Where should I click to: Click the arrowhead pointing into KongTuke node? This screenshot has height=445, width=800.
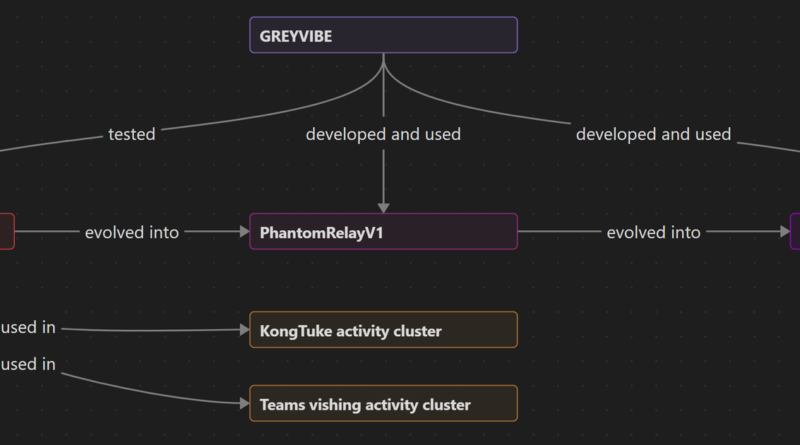click(x=244, y=330)
